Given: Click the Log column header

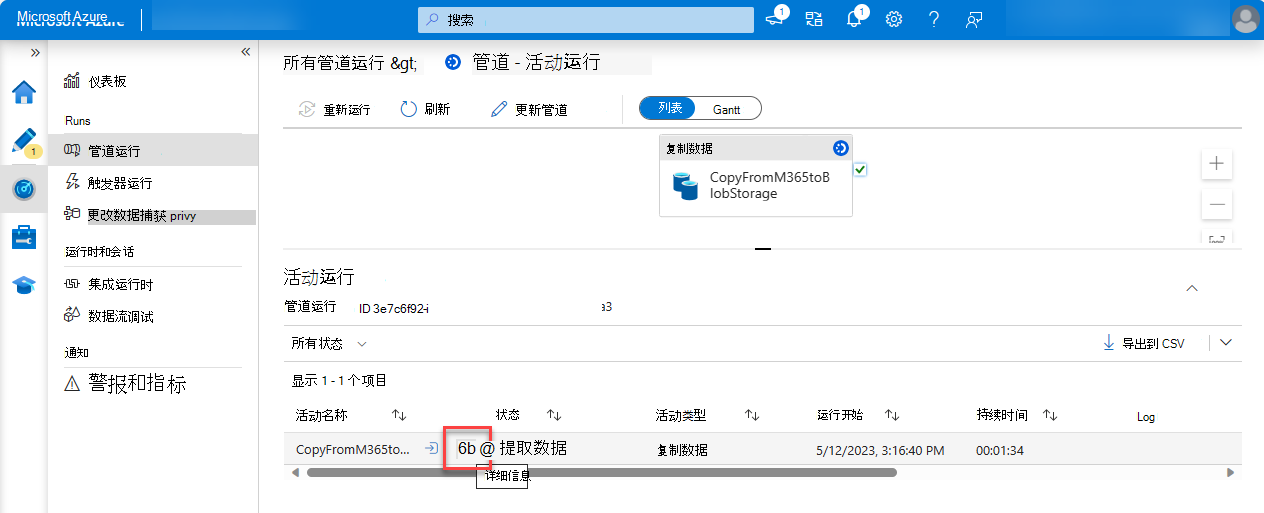Looking at the screenshot, I should coord(1146,416).
